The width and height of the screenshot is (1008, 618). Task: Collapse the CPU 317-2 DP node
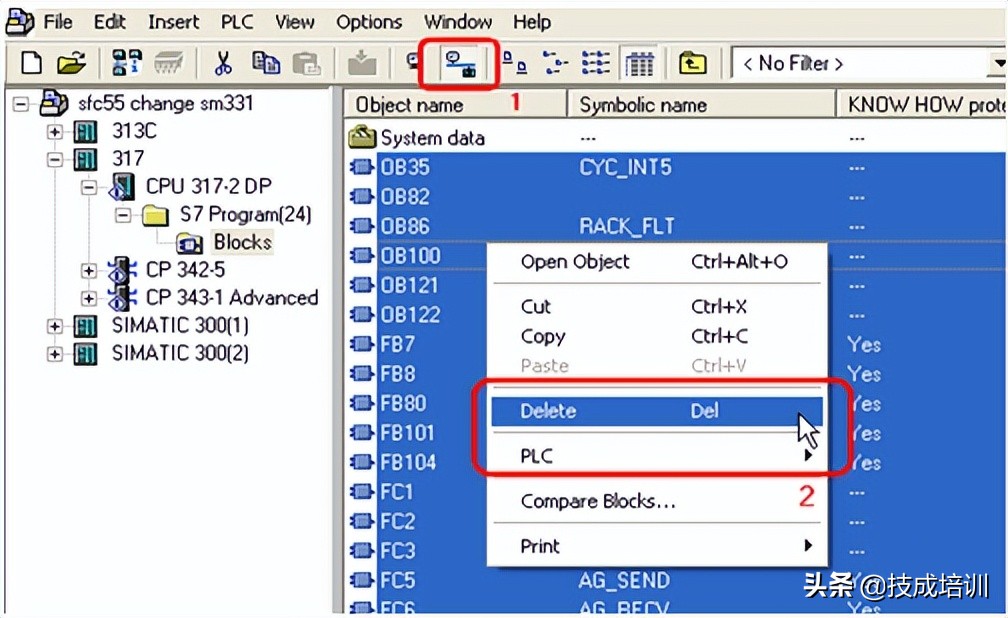click(x=89, y=187)
